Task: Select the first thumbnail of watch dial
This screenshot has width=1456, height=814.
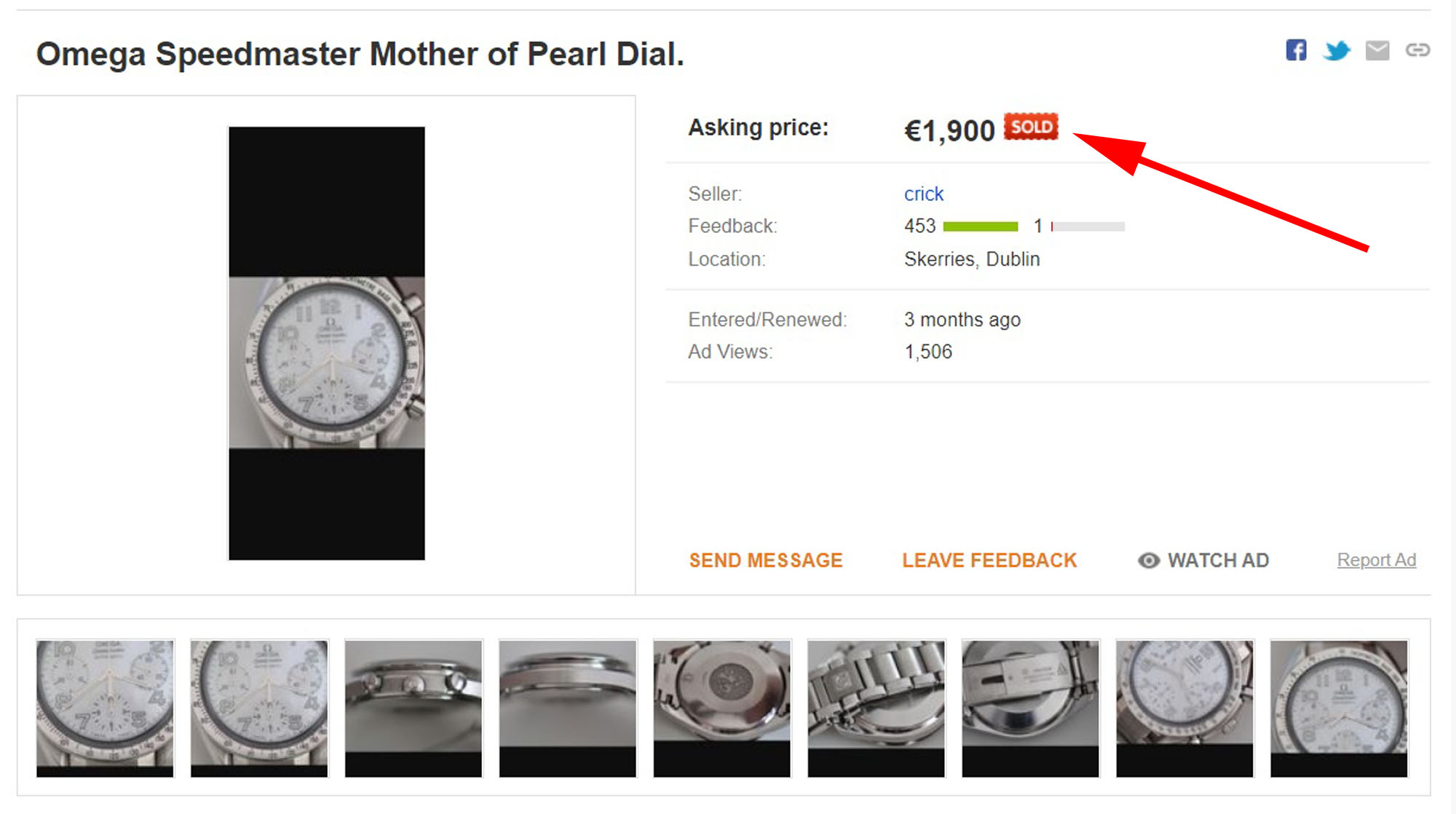Action: 106,708
